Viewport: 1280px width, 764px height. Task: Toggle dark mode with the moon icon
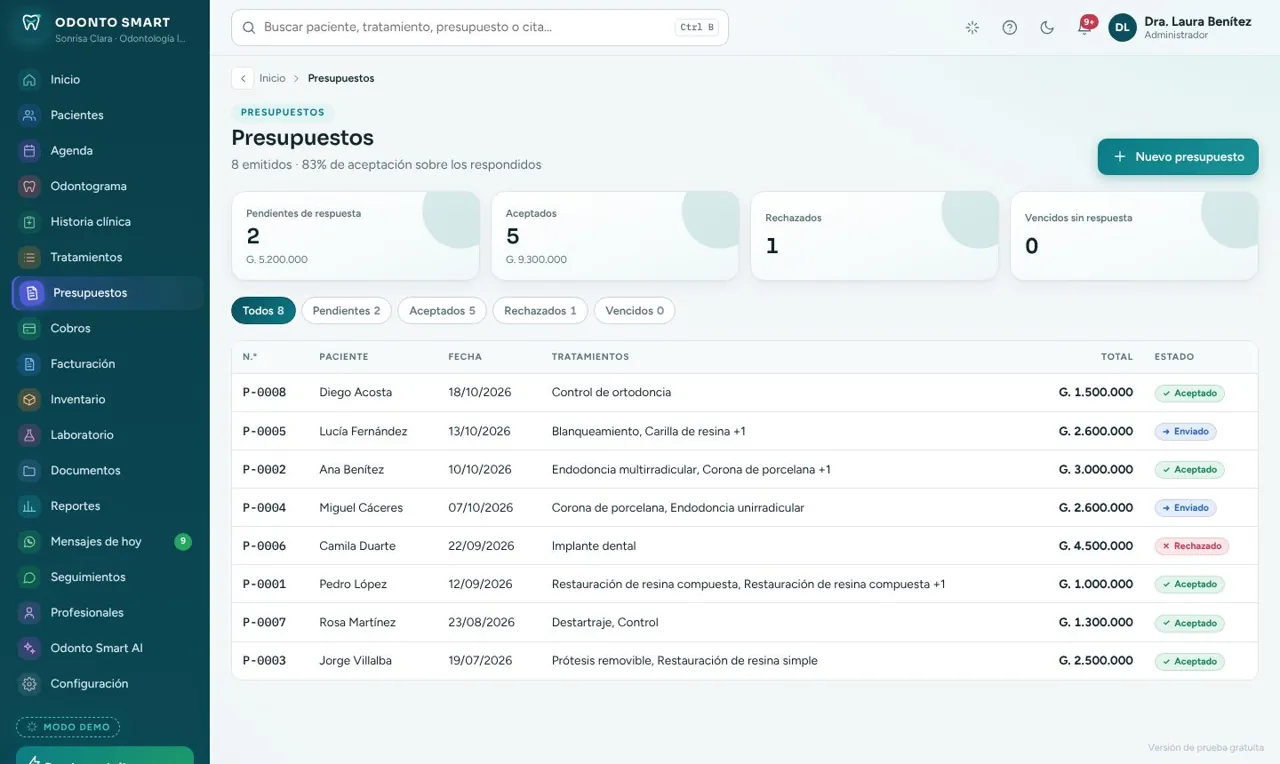coord(1047,28)
